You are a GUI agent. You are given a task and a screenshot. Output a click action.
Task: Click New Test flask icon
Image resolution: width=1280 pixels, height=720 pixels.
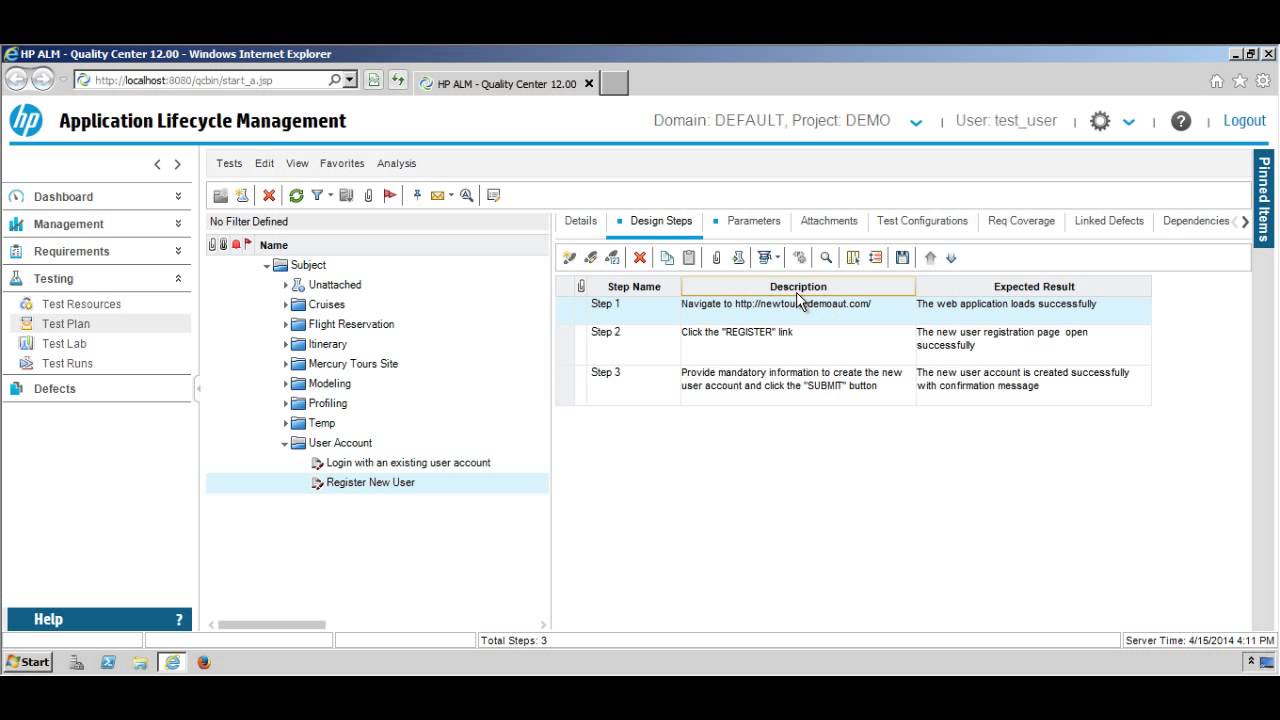[x=242, y=196]
